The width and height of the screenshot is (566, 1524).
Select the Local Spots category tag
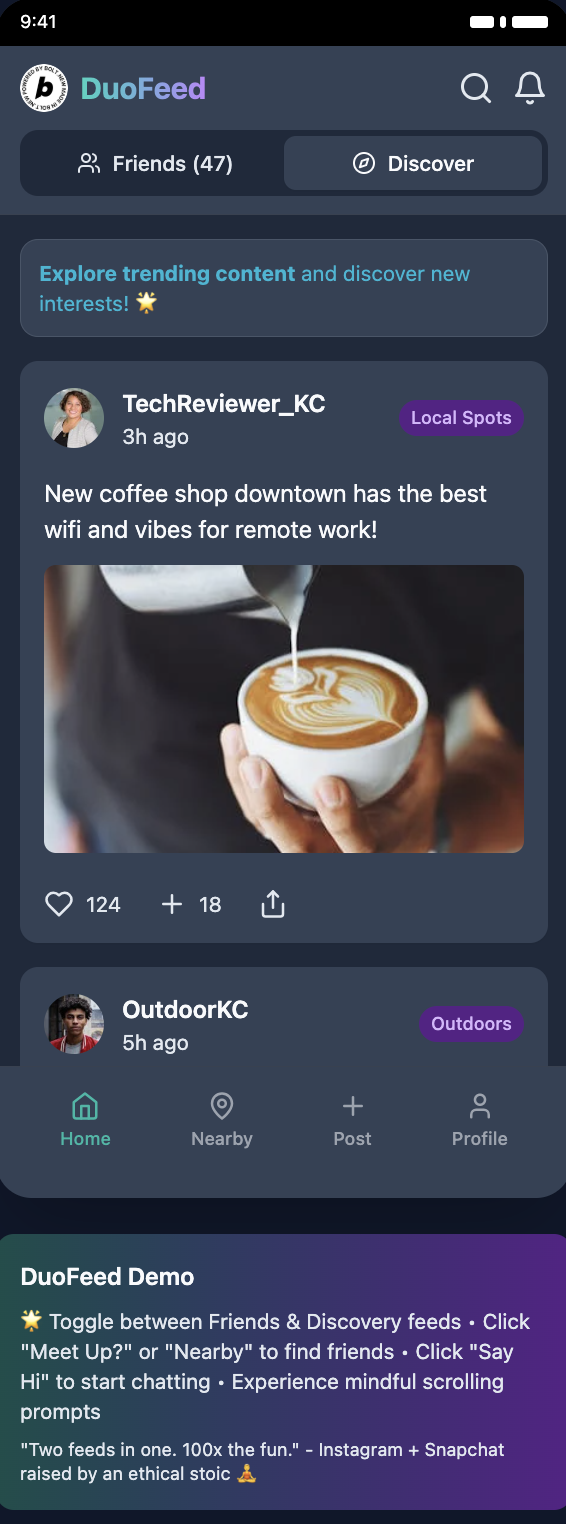[x=461, y=418]
